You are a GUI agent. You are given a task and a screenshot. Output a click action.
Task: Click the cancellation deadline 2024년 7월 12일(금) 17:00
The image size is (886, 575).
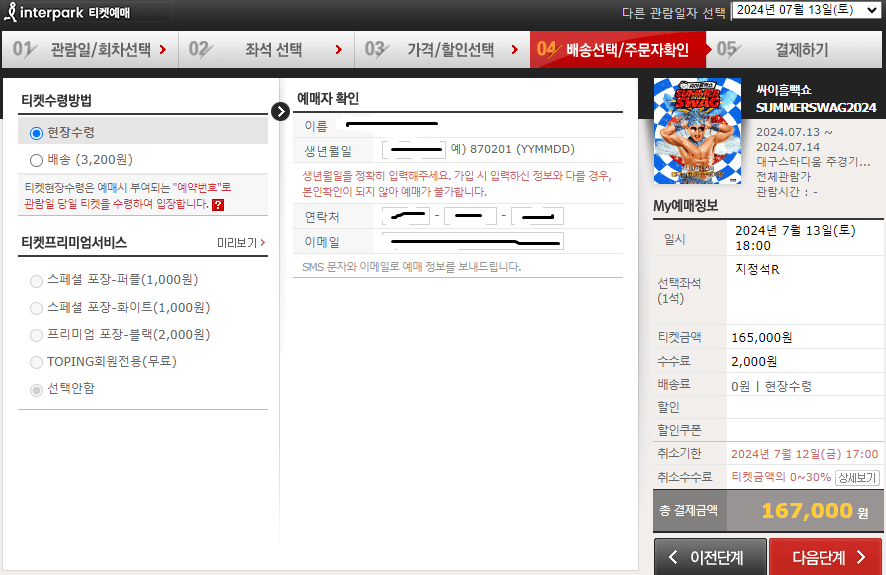coord(805,454)
